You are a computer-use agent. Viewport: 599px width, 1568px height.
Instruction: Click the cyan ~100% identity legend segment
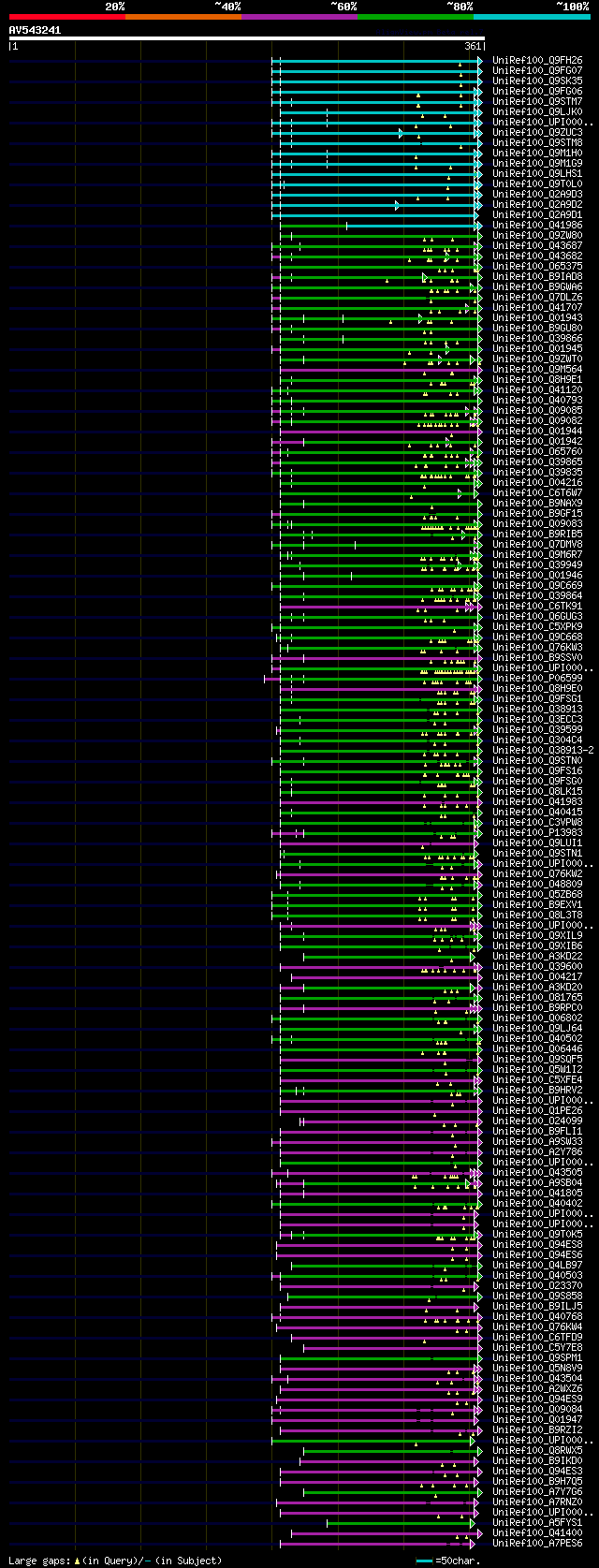(x=531, y=16)
